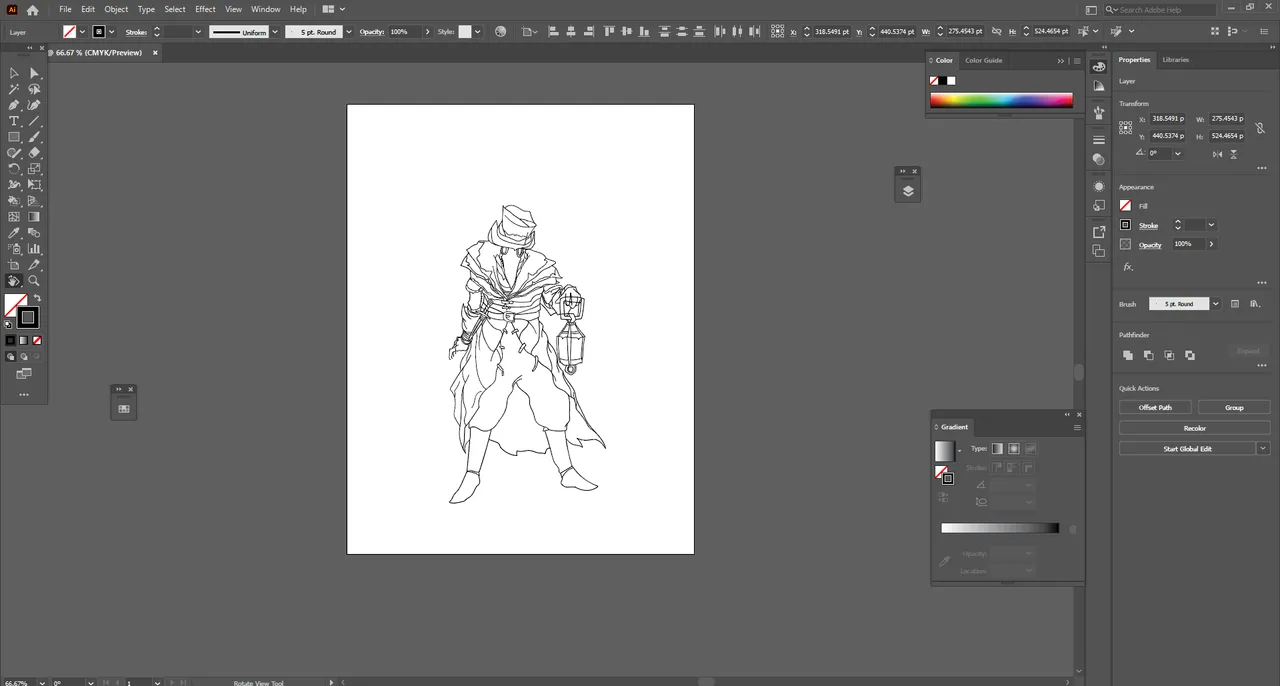The height and width of the screenshot is (686, 1280).
Task: Choose the Eraser tool
Action: [x=34, y=153]
